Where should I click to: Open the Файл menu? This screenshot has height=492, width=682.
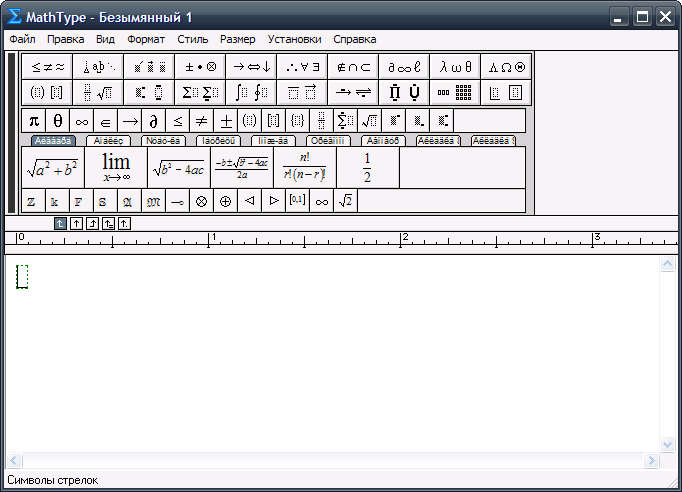pos(22,39)
